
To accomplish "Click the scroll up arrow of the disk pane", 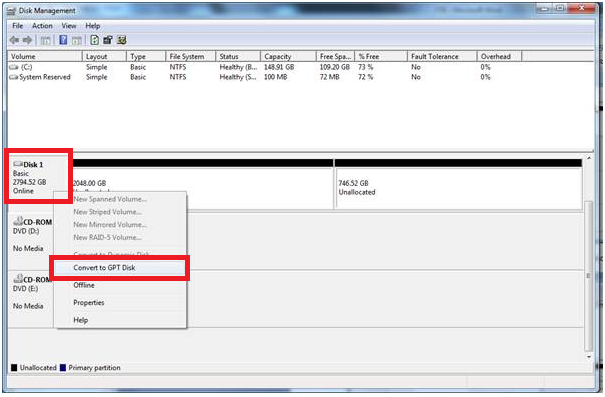I will pos(589,158).
